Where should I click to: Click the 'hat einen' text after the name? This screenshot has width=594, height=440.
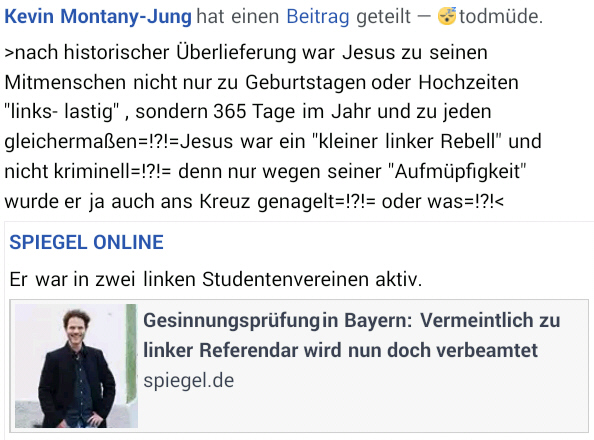coord(238,17)
